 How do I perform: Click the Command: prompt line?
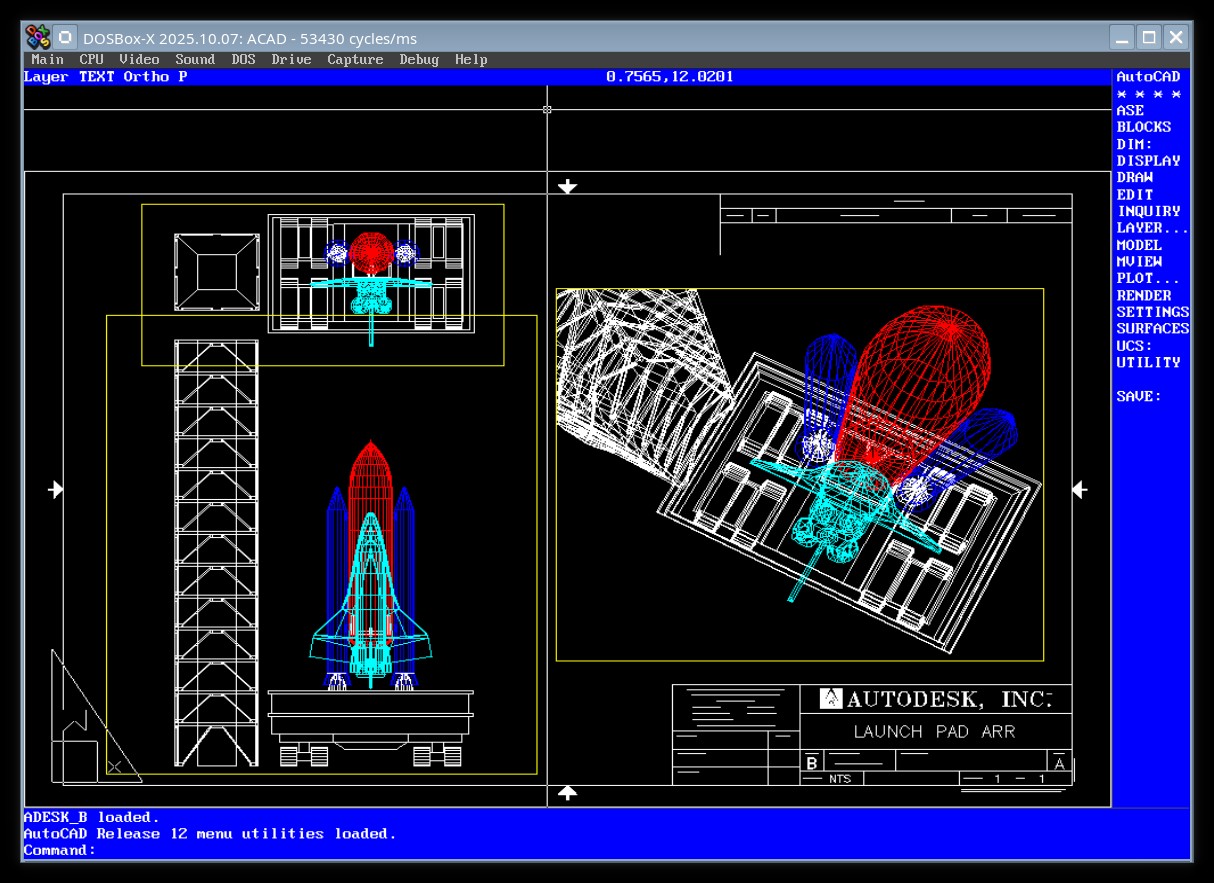click(x=60, y=850)
